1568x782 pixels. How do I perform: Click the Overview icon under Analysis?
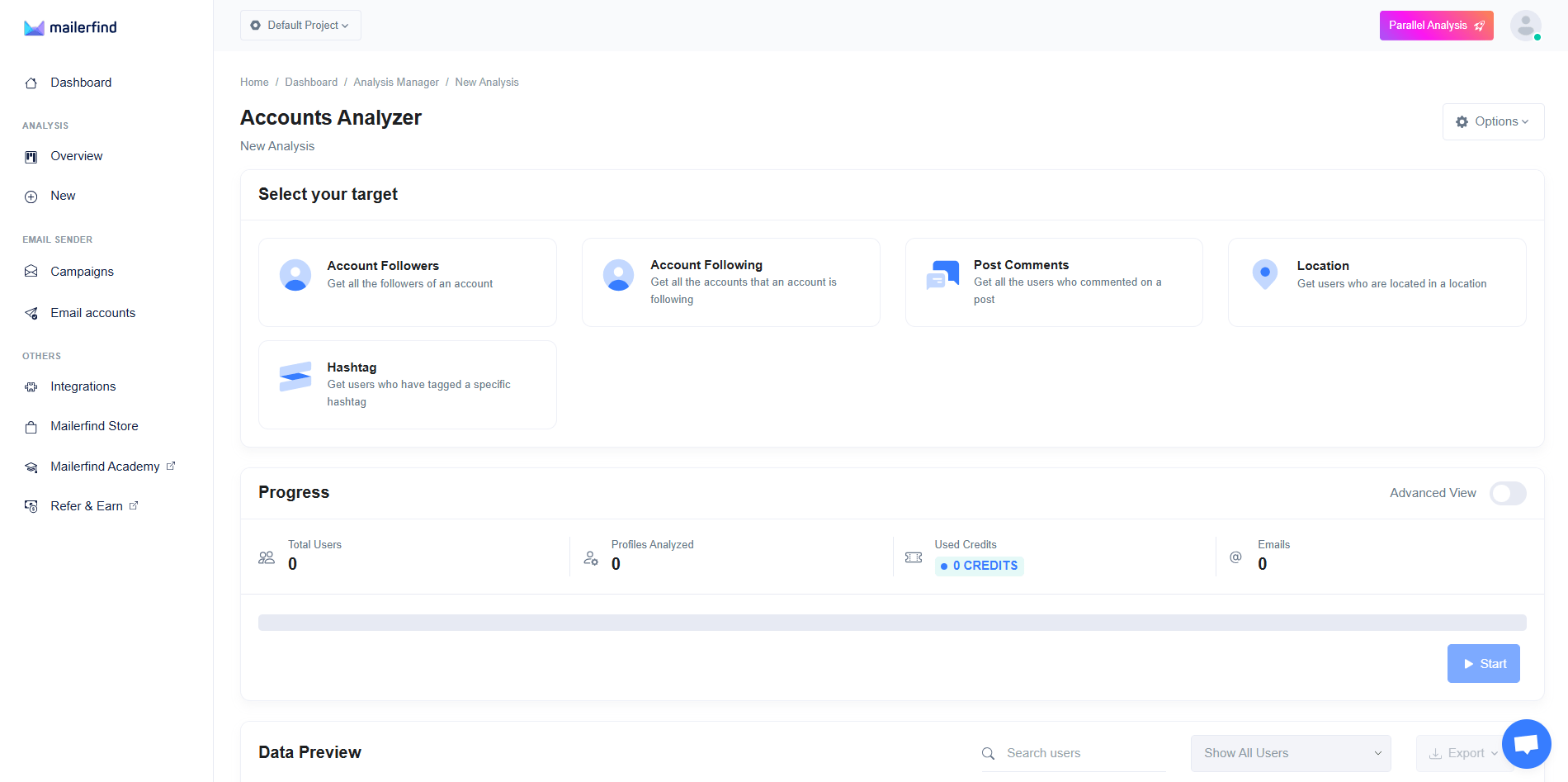pyautogui.click(x=31, y=156)
